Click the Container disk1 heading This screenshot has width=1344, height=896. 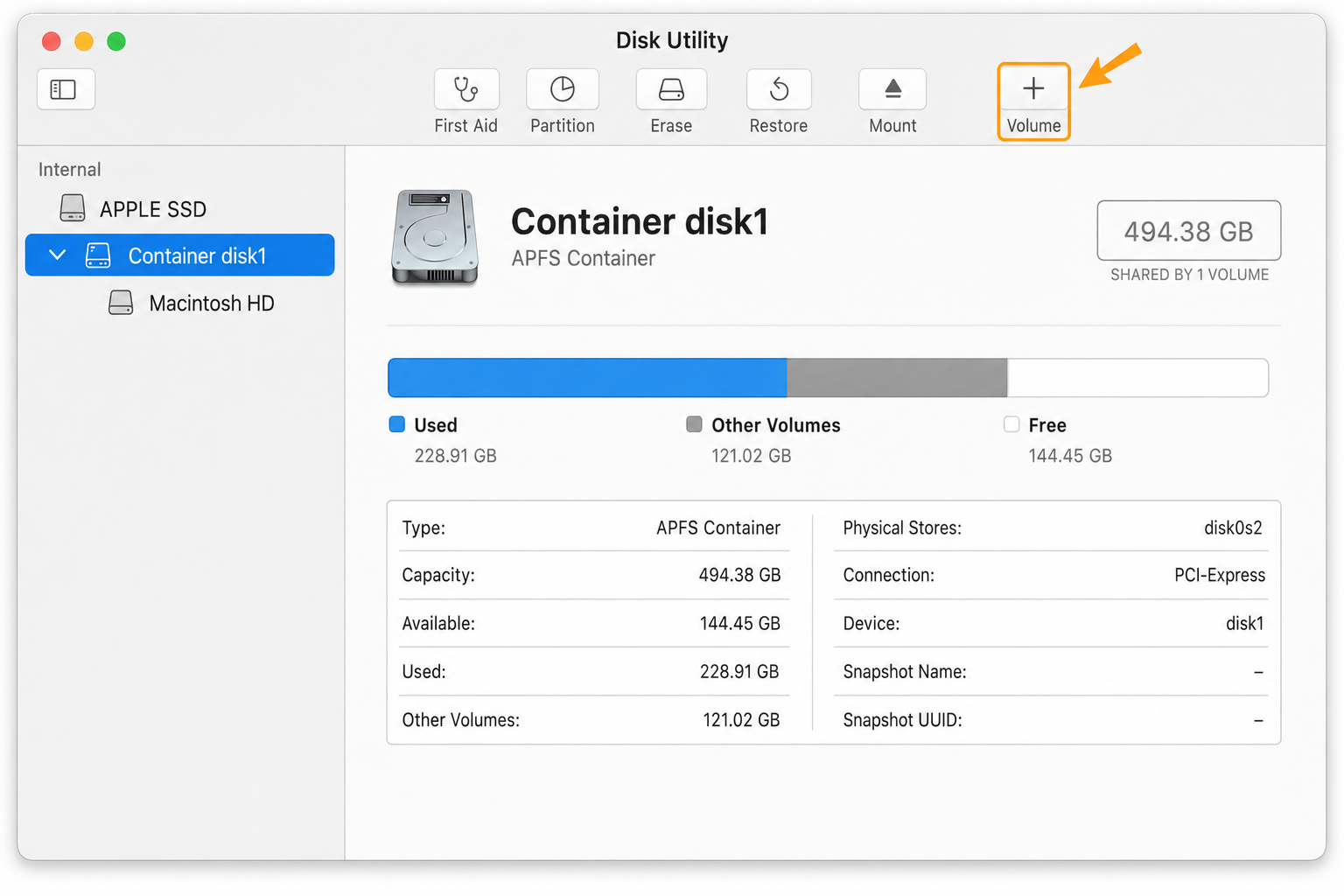pyautogui.click(x=640, y=222)
